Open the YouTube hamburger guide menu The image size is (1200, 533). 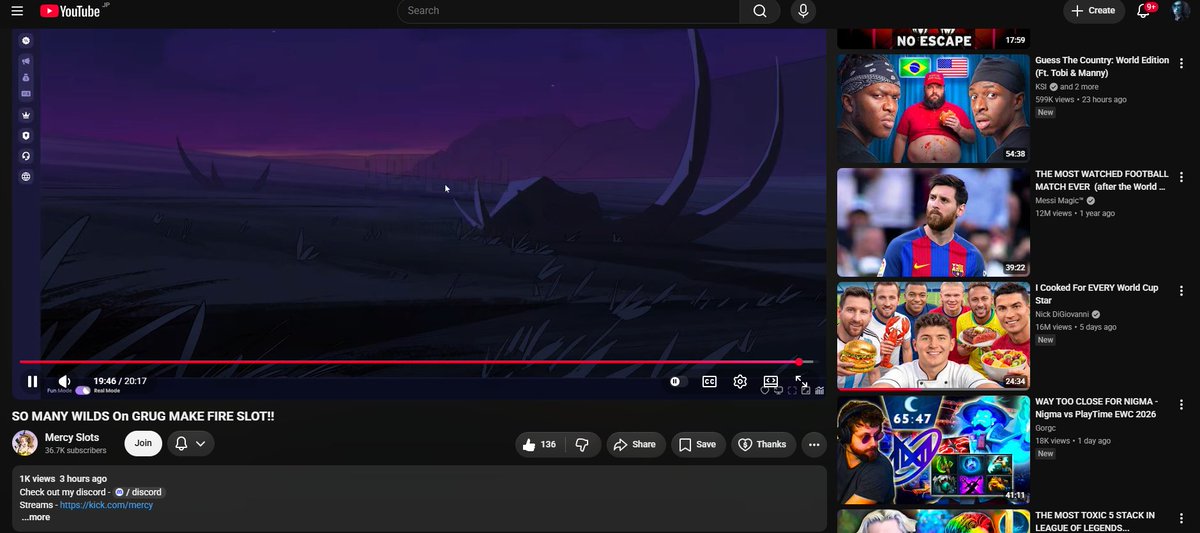(17, 11)
